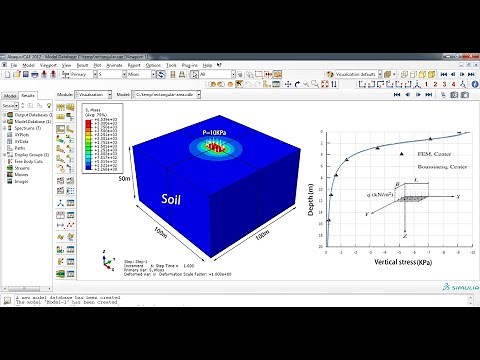Image resolution: width=480 pixels, height=360 pixels.
Task: Click the sync field output arrows icon
Action: pos(161,75)
